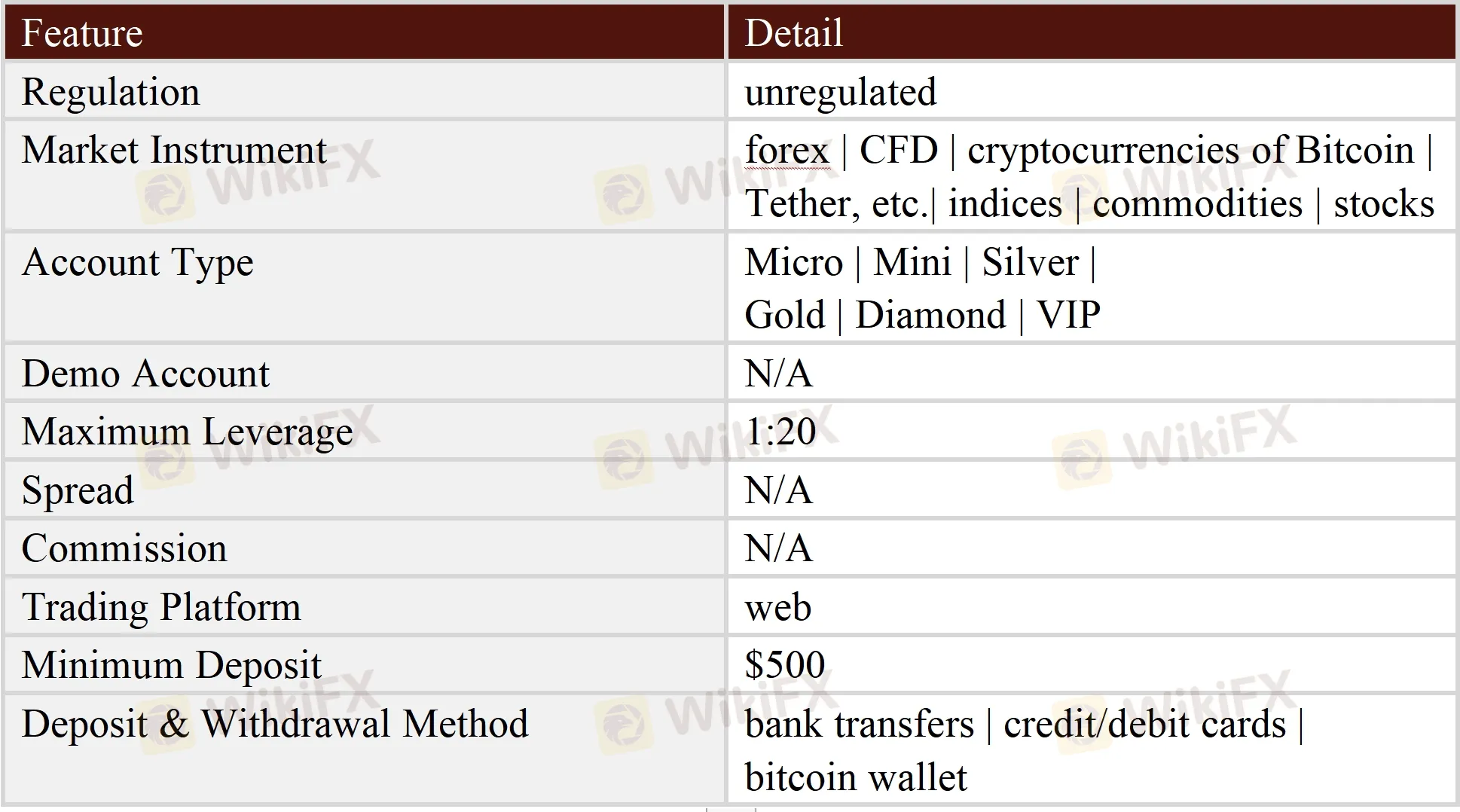Click the Minimum Deposit label
Screen dimensions: 1460x812
pos(171,665)
